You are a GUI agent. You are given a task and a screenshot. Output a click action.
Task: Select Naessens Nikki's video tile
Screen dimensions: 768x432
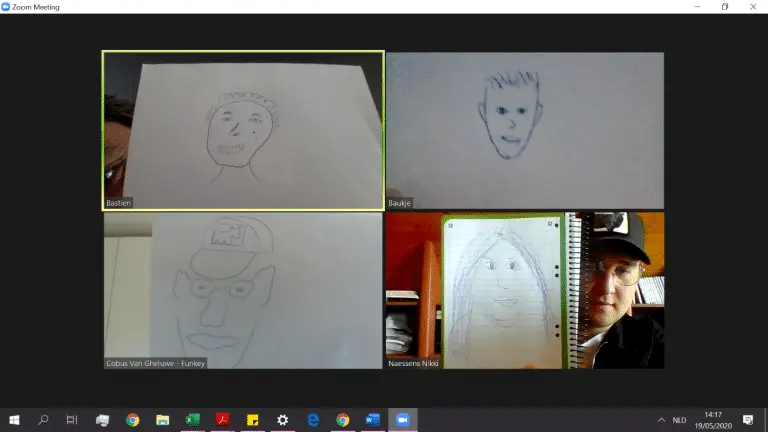pos(524,290)
